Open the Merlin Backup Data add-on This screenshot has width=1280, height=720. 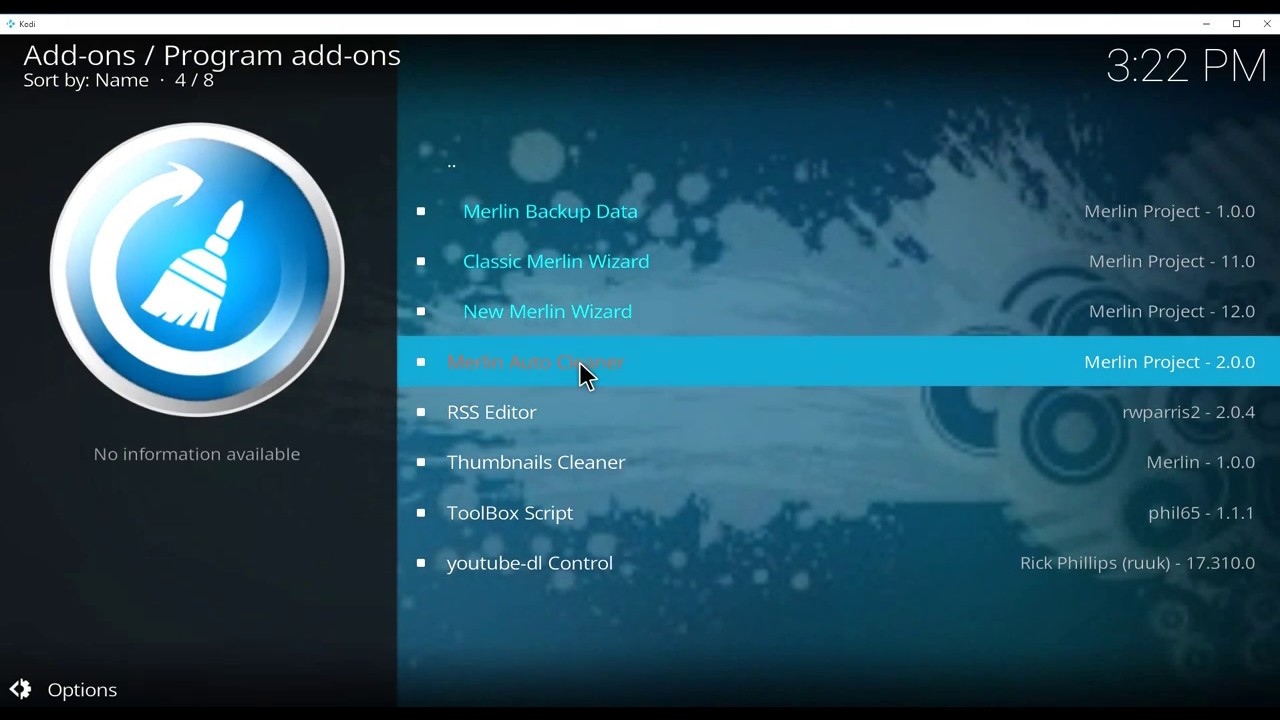(838, 211)
